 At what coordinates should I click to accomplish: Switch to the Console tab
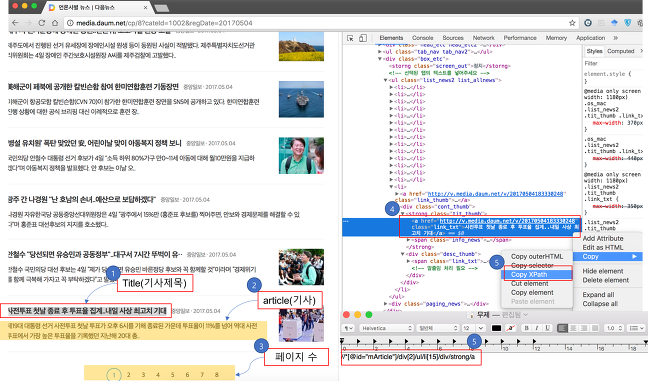click(x=422, y=38)
